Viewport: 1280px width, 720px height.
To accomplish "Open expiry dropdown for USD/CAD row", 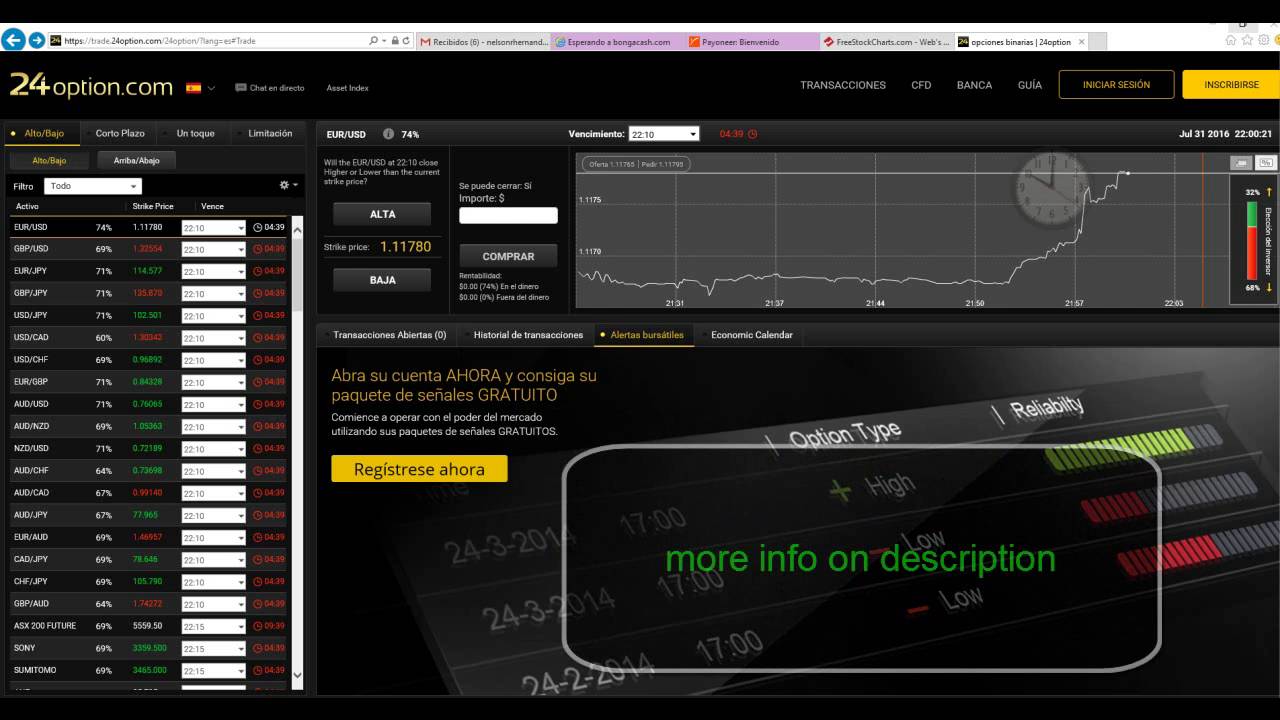I will click(213, 338).
